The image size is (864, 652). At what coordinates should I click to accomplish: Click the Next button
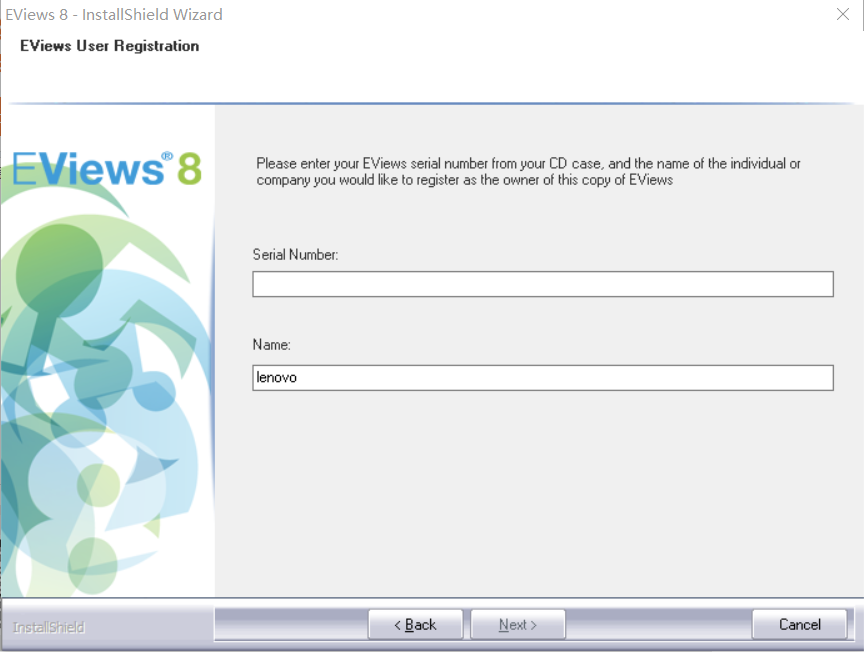click(518, 624)
